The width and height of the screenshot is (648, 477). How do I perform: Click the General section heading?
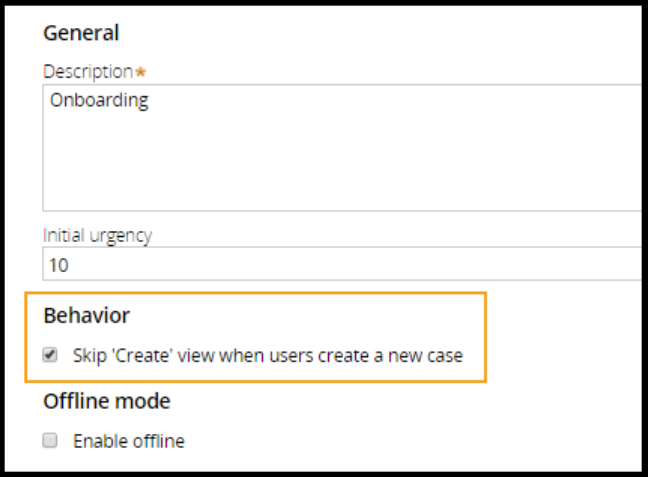81,33
